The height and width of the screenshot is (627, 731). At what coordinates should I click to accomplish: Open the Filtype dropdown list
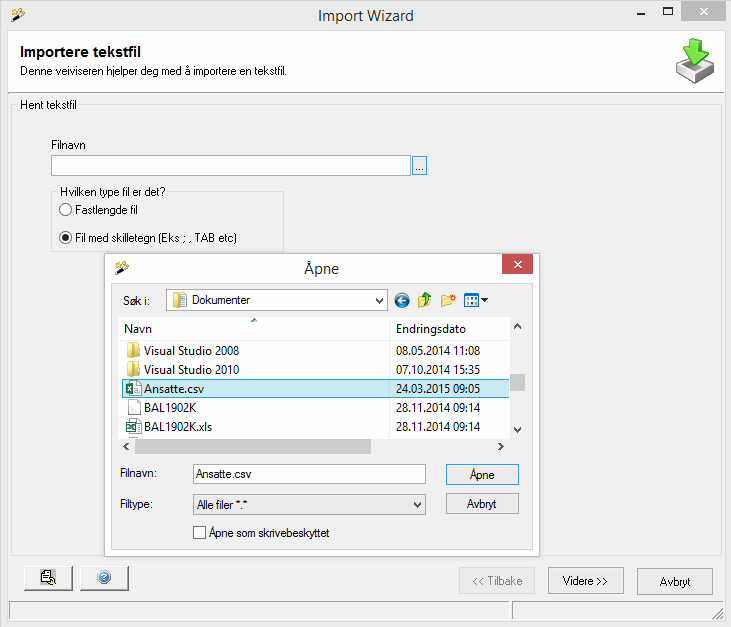[x=417, y=505]
